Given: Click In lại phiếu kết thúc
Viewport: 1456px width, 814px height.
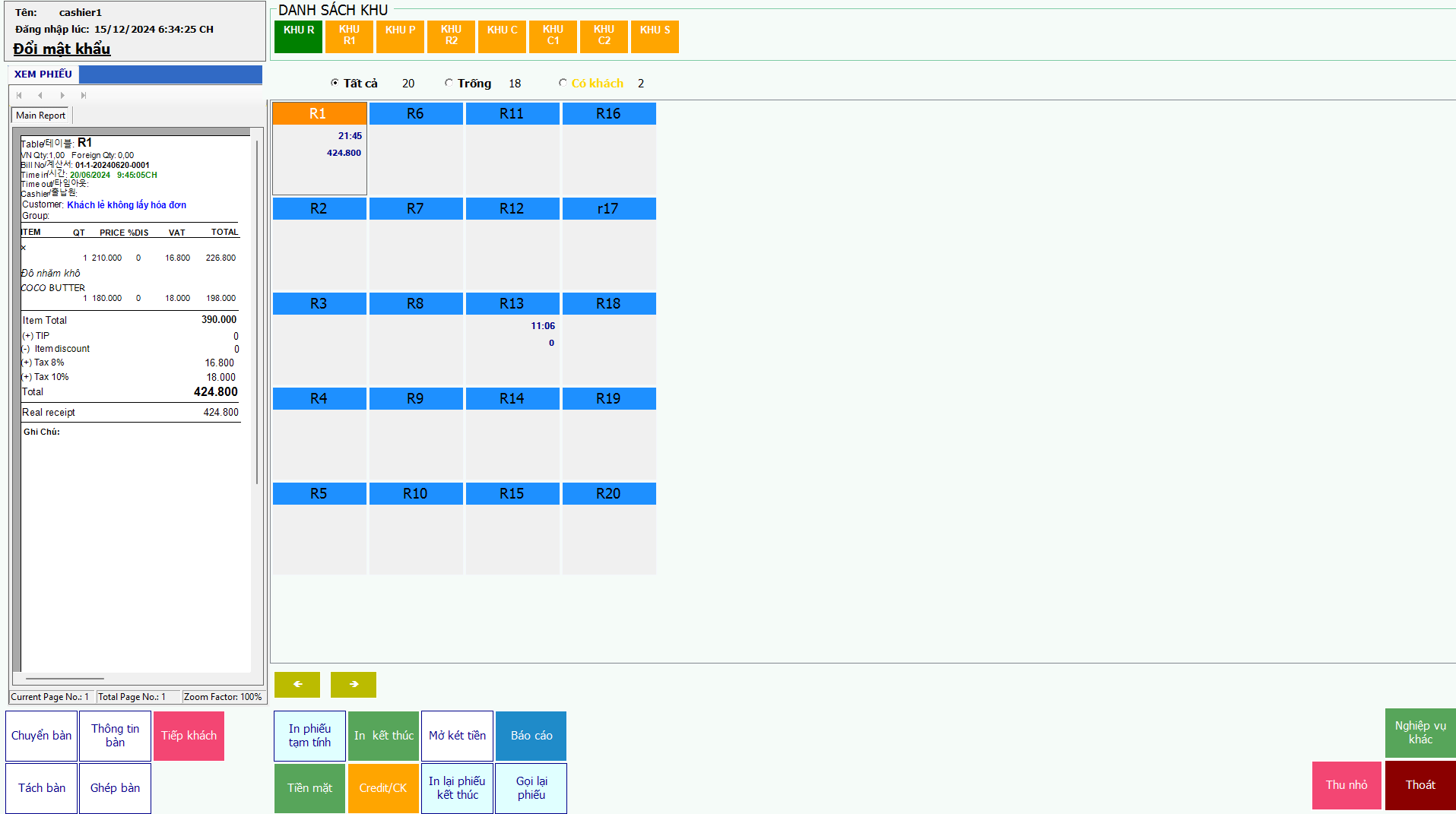Looking at the screenshot, I should (x=457, y=788).
